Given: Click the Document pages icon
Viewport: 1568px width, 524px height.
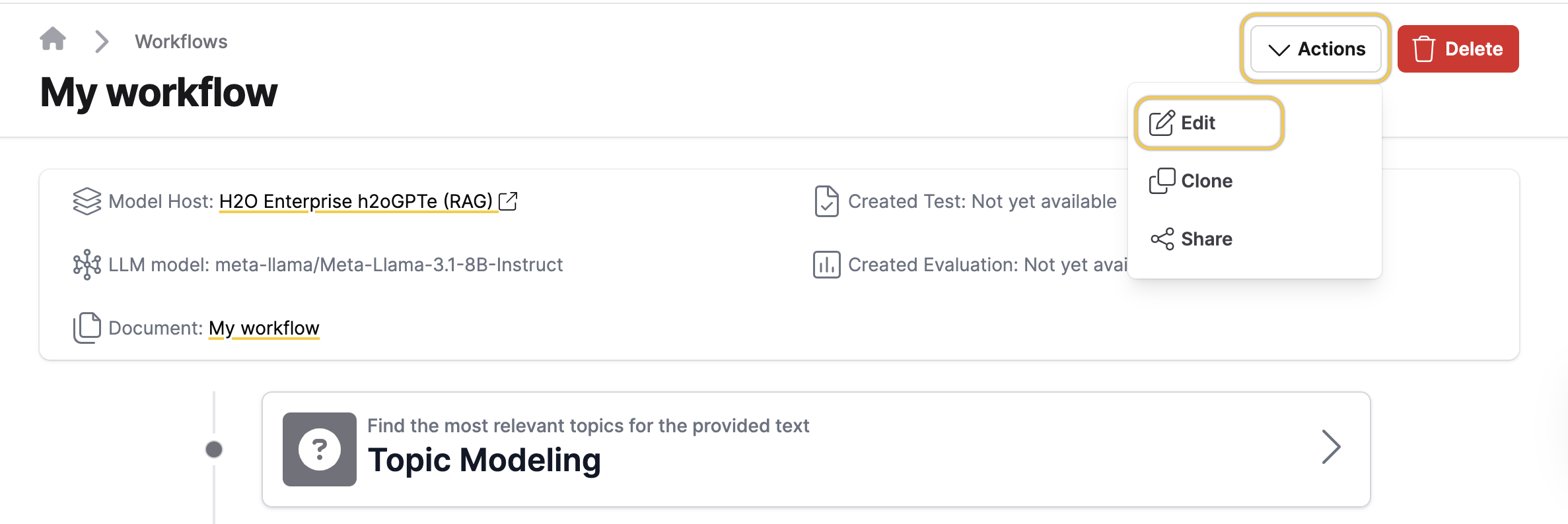Looking at the screenshot, I should pyautogui.click(x=87, y=328).
